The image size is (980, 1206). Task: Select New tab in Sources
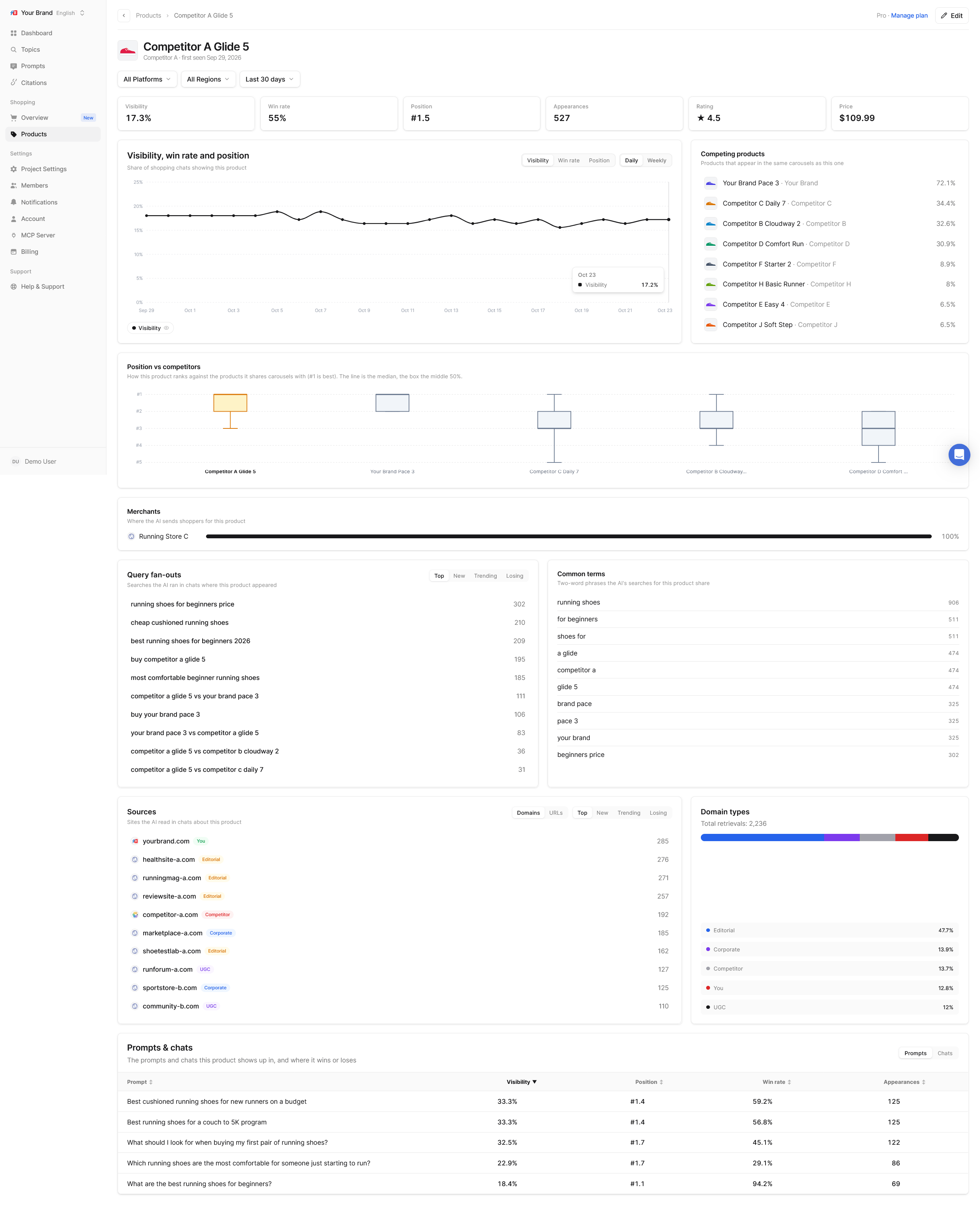click(602, 813)
